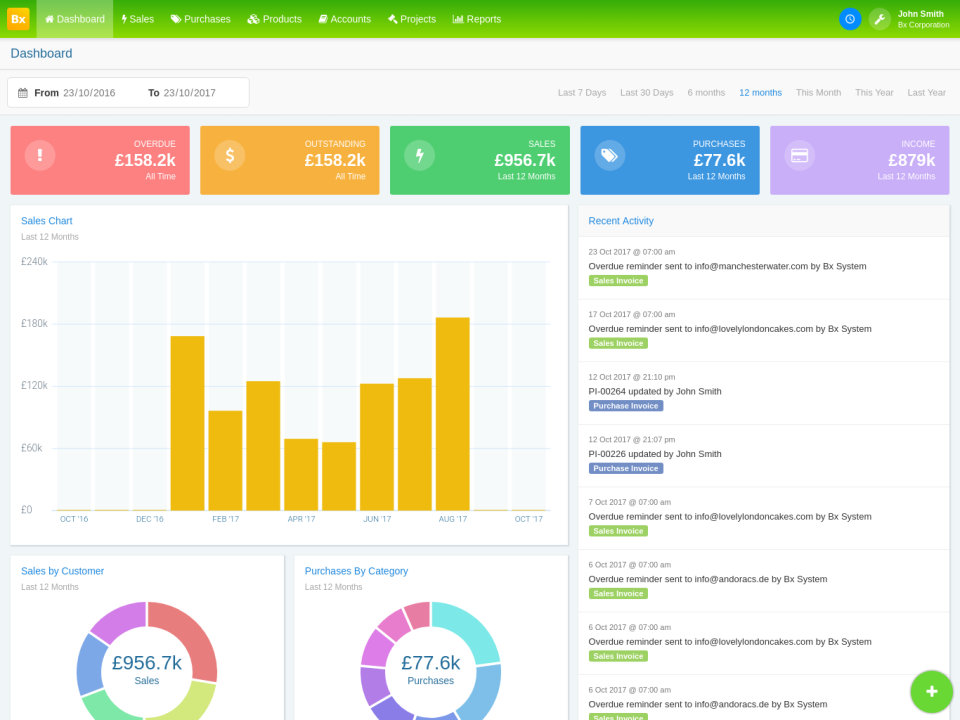Open the Purchases menu

pyautogui.click(x=200, y=18)
